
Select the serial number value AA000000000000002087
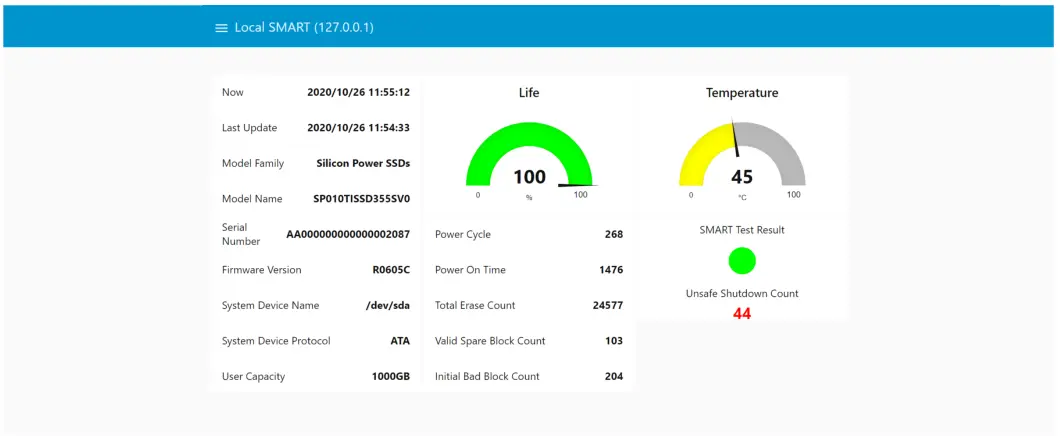[348, 234]
